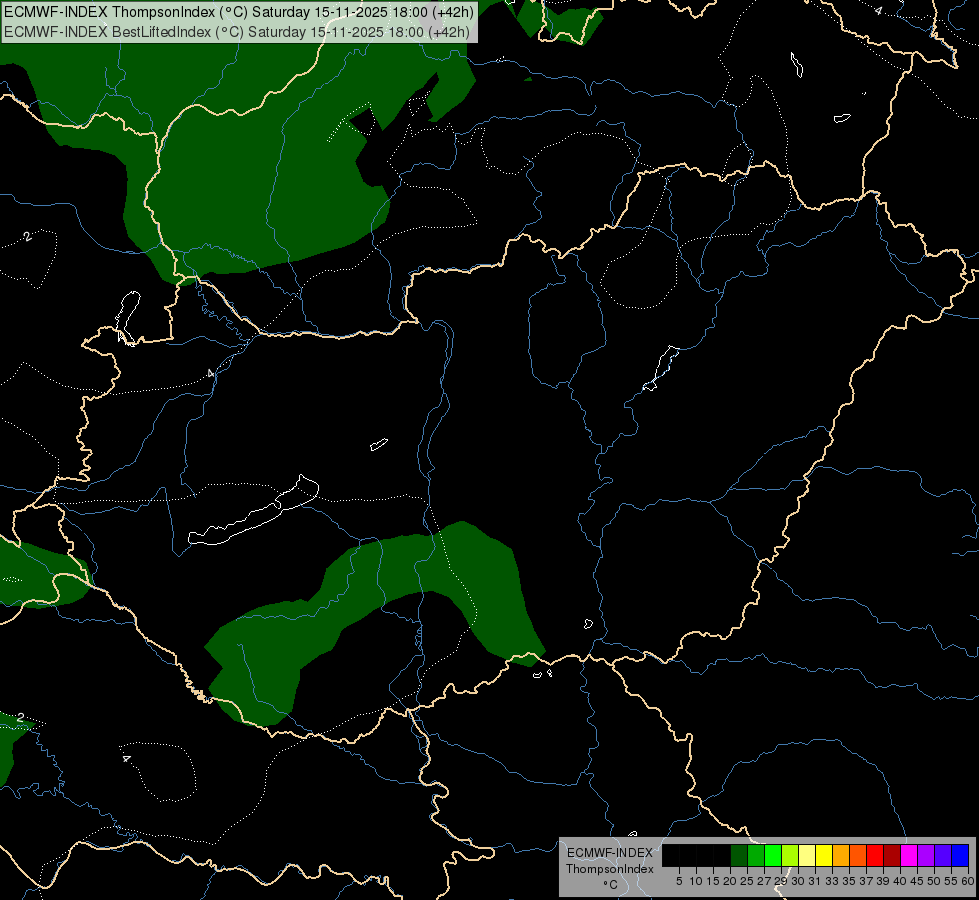The width and height of the screenshot is (979, 900).
Task: Click the dark red 39-40 legend swatch
Action: click(x=892, y=855)
